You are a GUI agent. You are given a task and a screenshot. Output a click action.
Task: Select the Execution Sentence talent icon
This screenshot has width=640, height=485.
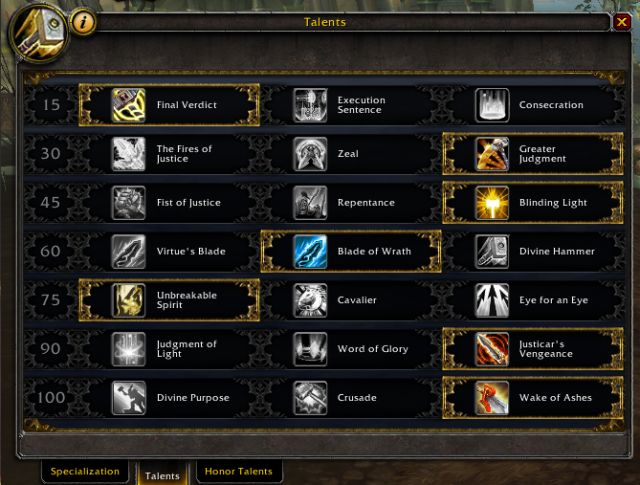coord(310,105)
